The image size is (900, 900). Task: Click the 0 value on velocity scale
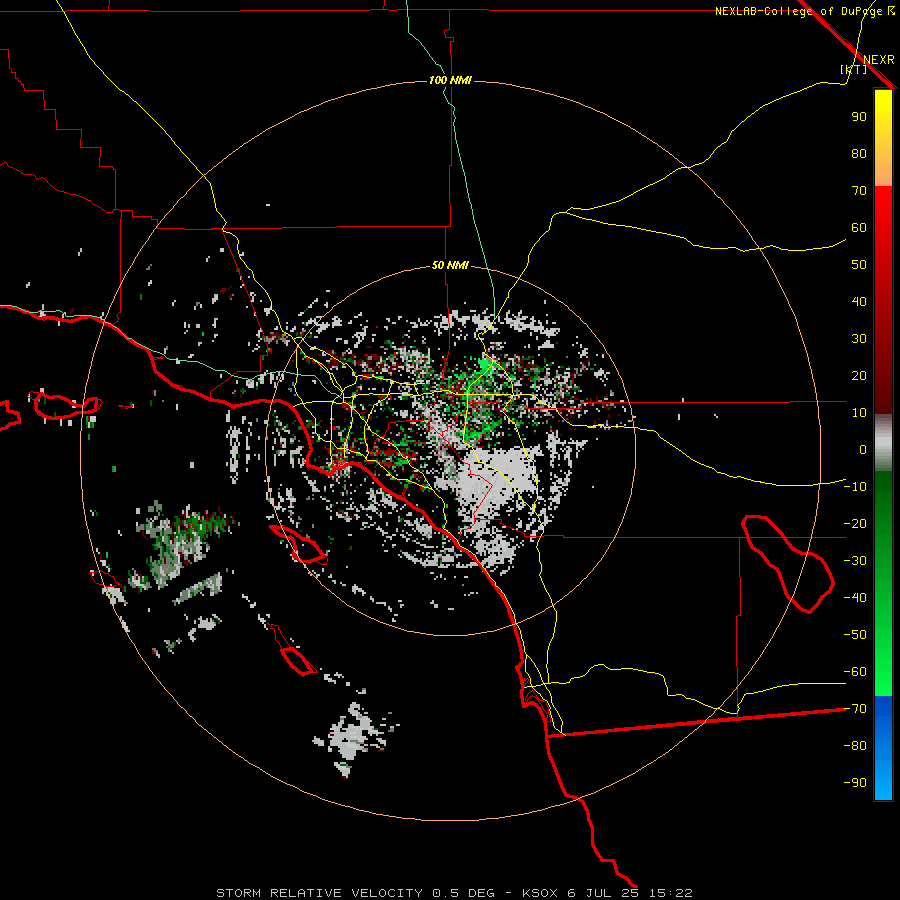[x=863, y=449]
